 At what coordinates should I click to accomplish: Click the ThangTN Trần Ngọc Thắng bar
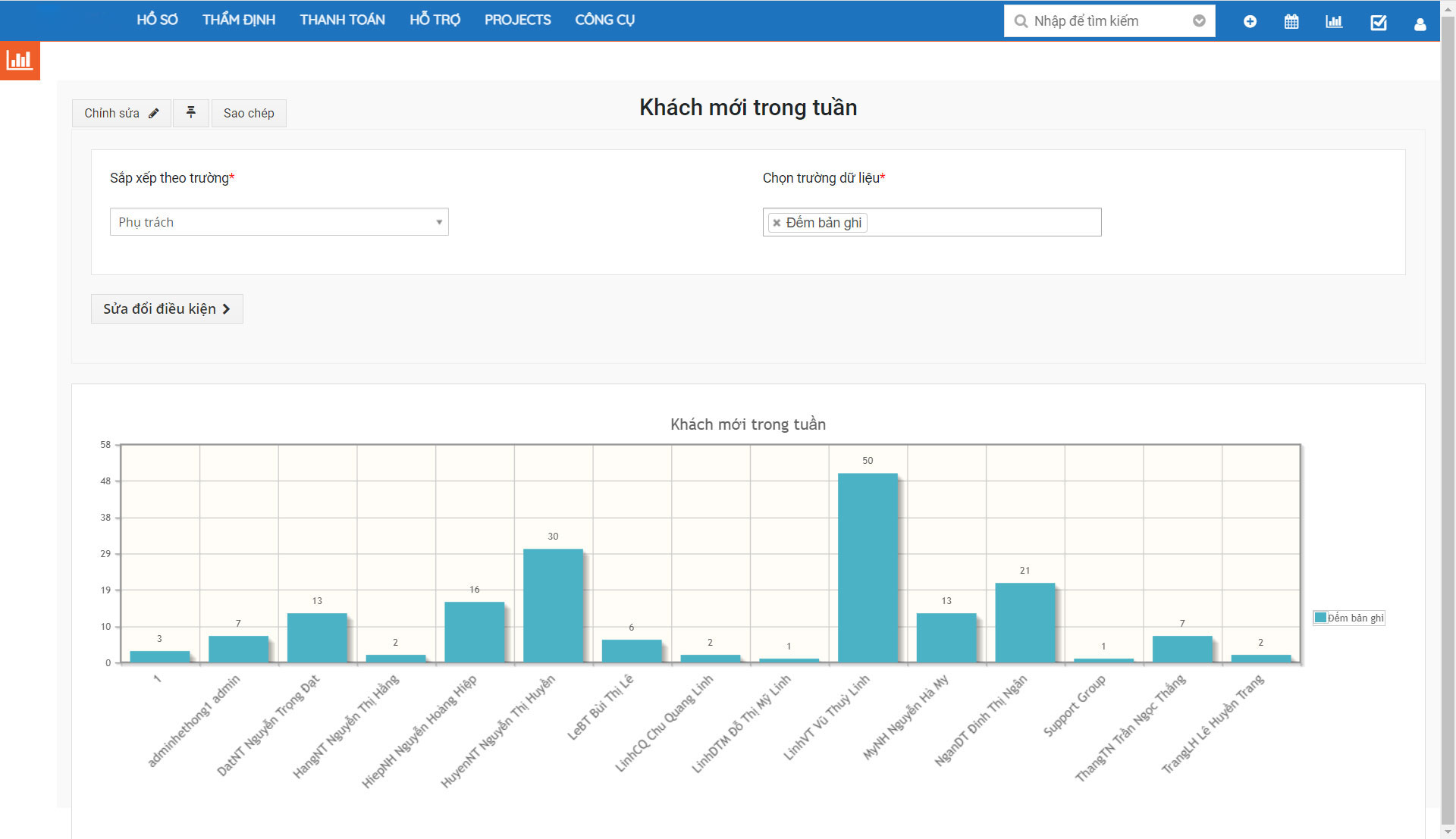click(1182, 649)
